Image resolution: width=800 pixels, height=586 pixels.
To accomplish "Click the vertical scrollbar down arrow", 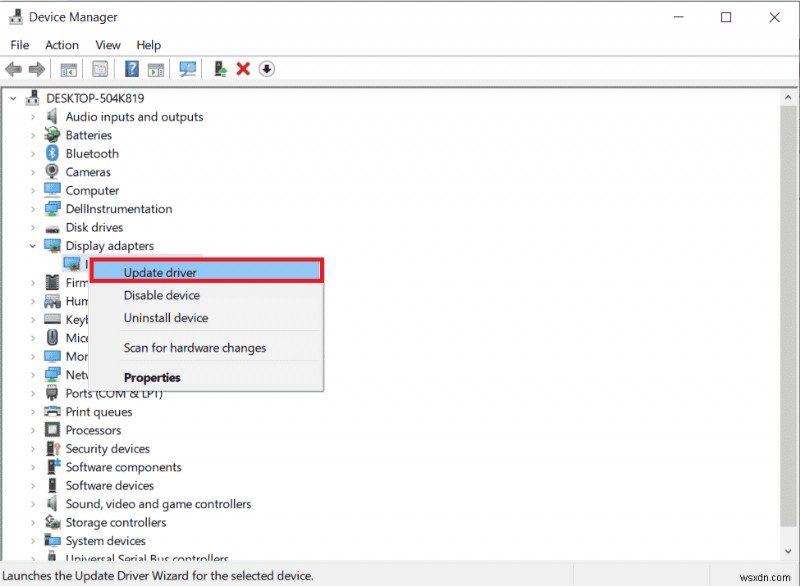I will pyautogui.click(x=789, y=551).
